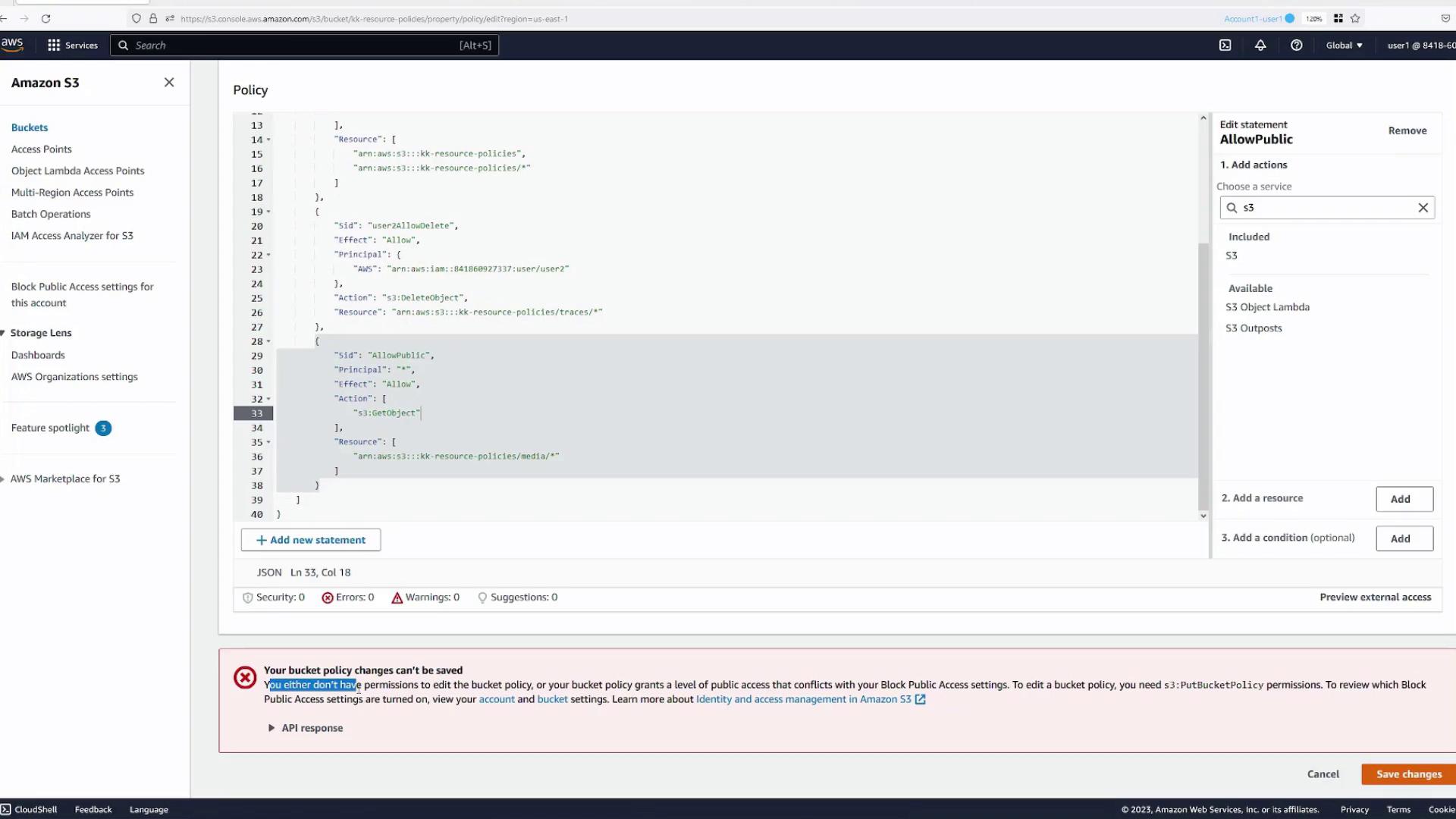Go to Batch Operations in sidebar
1456x819 pixels.
pos(51,215)
